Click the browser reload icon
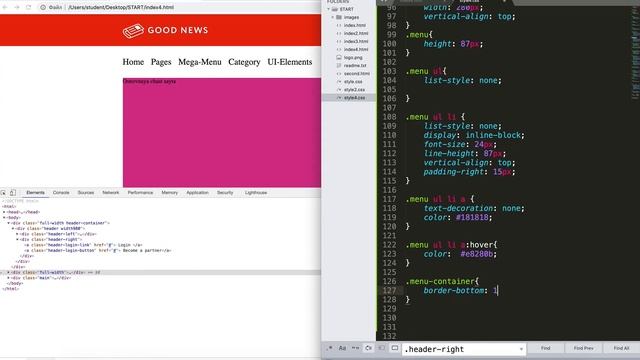Screen dimensions: 640x360 pos(29,7)
